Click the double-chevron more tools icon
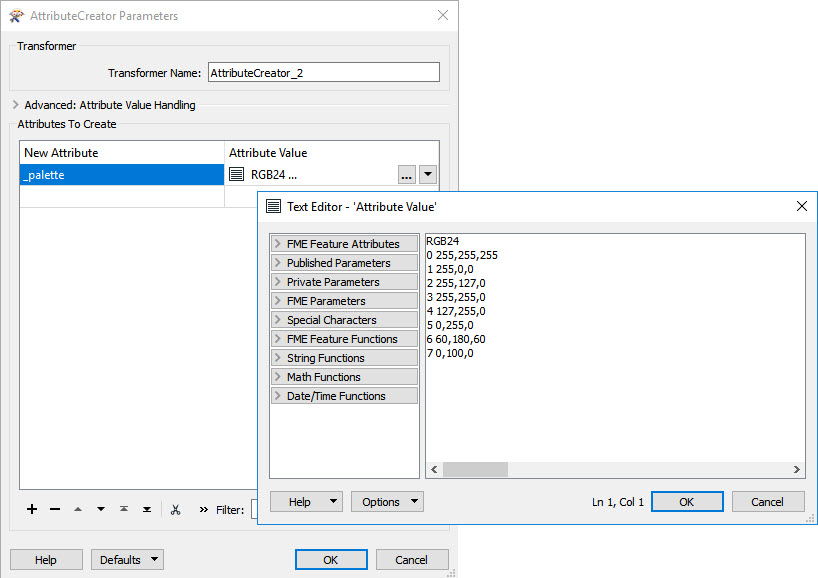This screenshot has height=578, width=818. (203, 510)
